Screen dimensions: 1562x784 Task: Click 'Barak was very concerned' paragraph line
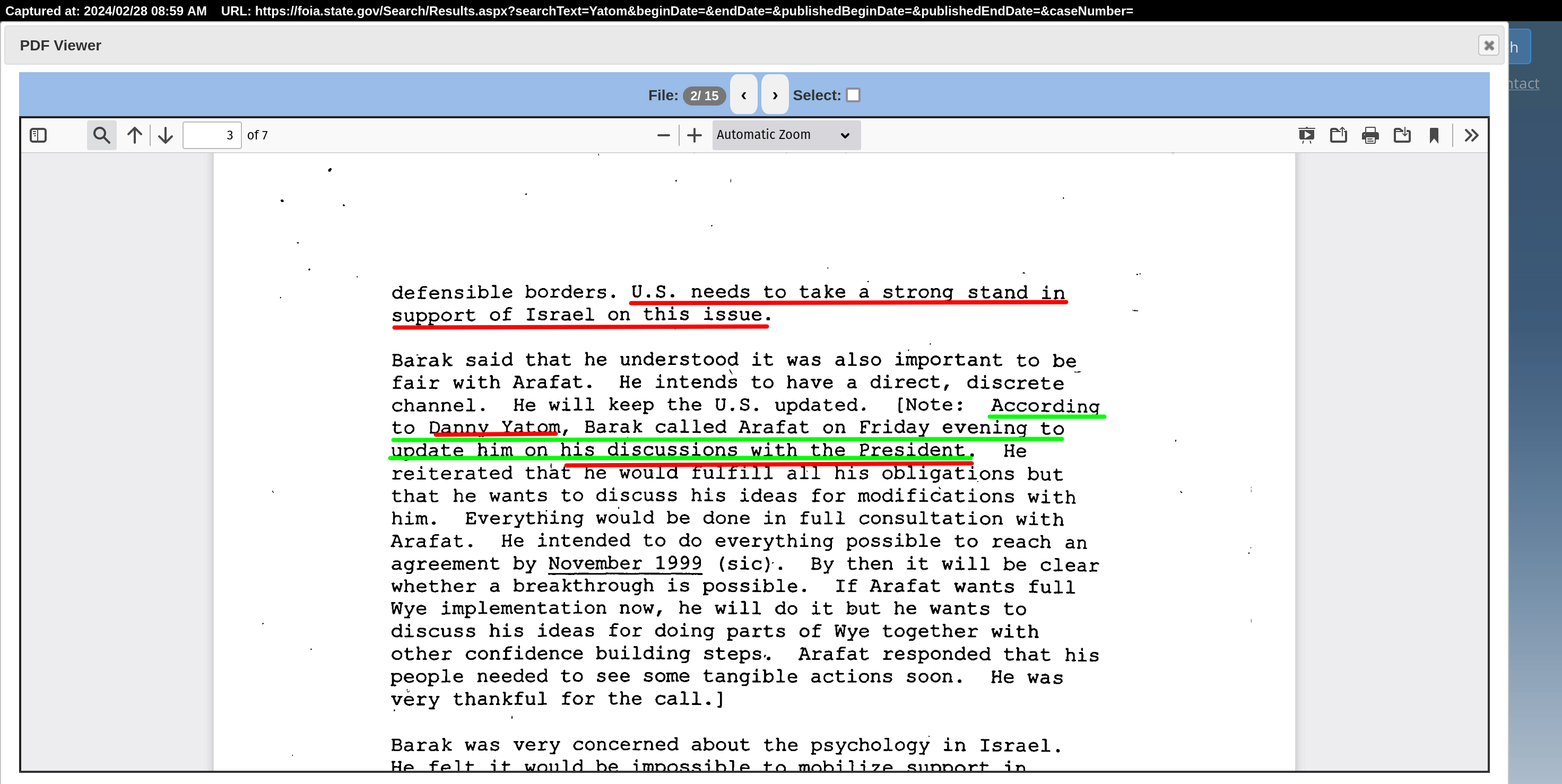click(x=726, y=745)
